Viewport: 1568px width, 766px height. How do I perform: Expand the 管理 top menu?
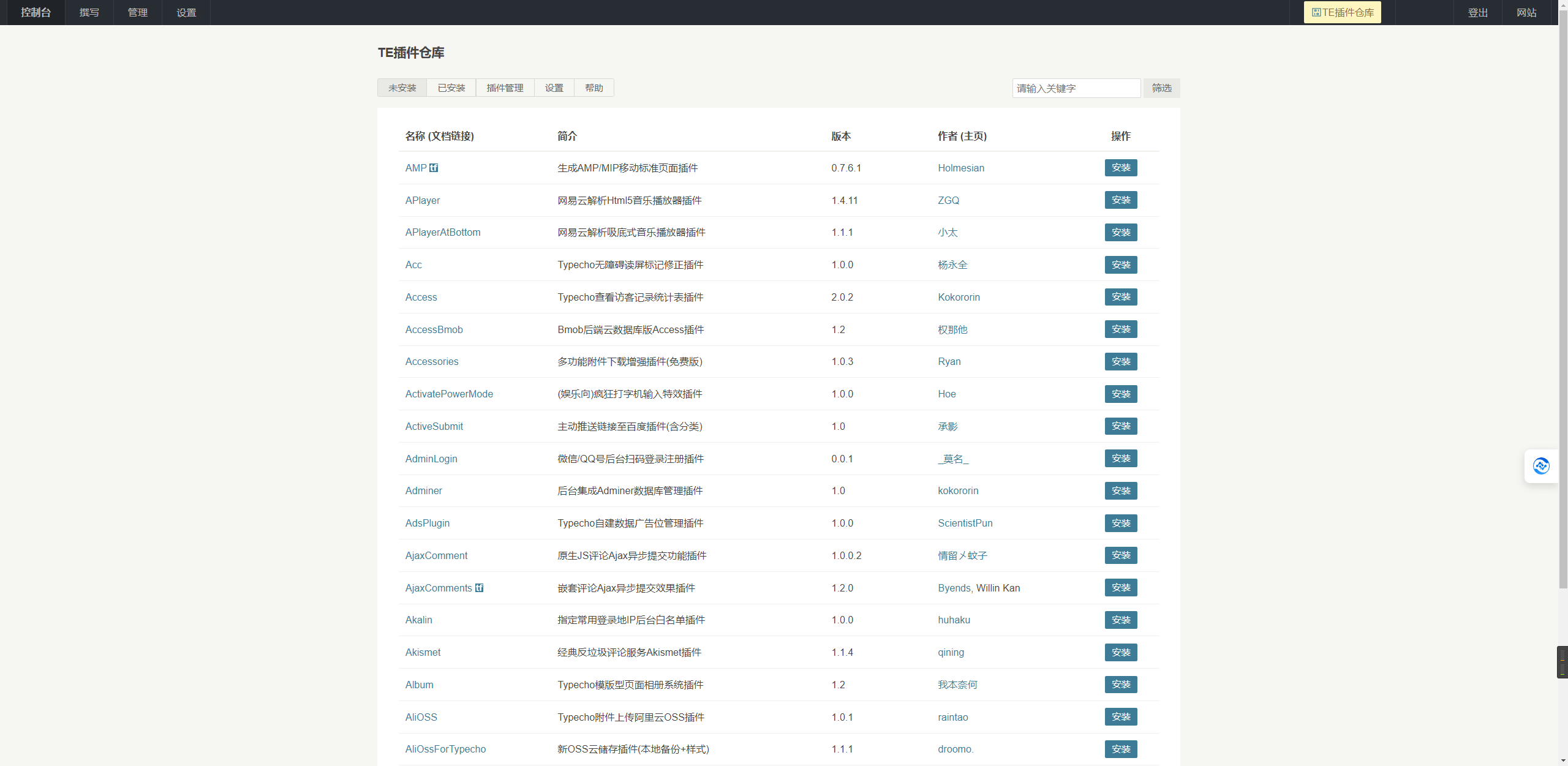pos(137,12)
